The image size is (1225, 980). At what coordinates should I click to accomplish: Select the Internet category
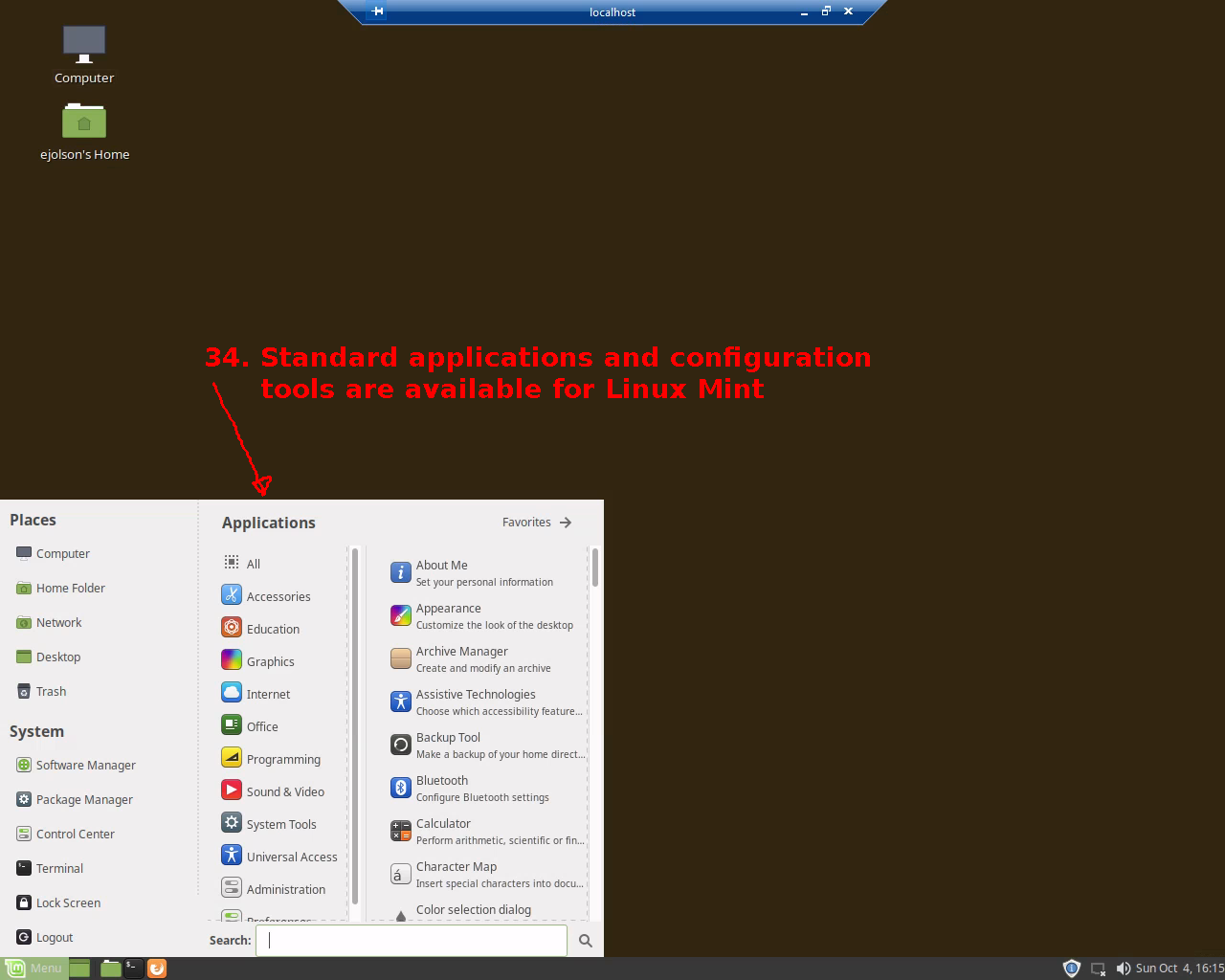coord(256,693)
